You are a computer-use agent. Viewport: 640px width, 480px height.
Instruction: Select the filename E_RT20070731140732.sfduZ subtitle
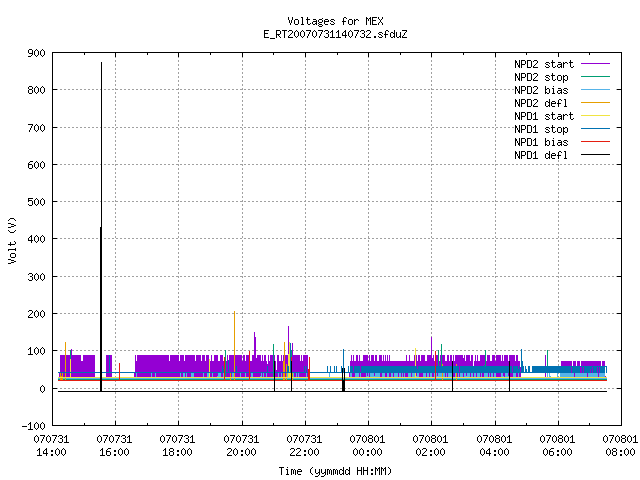click(x=335, y=34)
